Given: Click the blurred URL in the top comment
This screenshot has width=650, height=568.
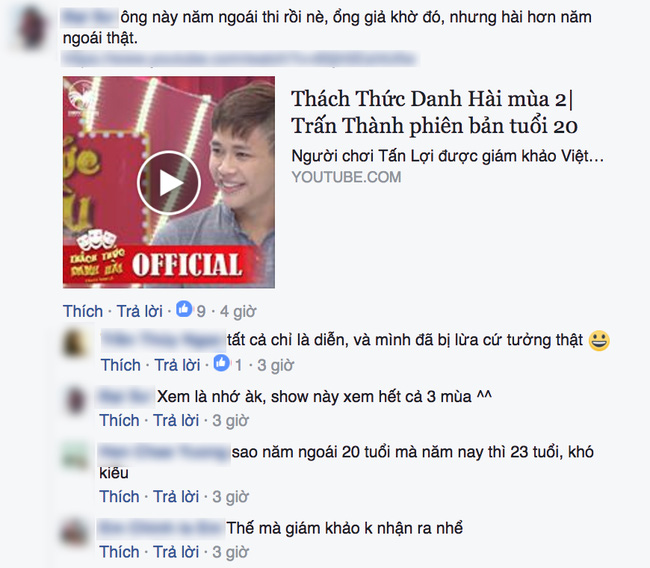Looking at the screenshot, I should pos(239,59).
